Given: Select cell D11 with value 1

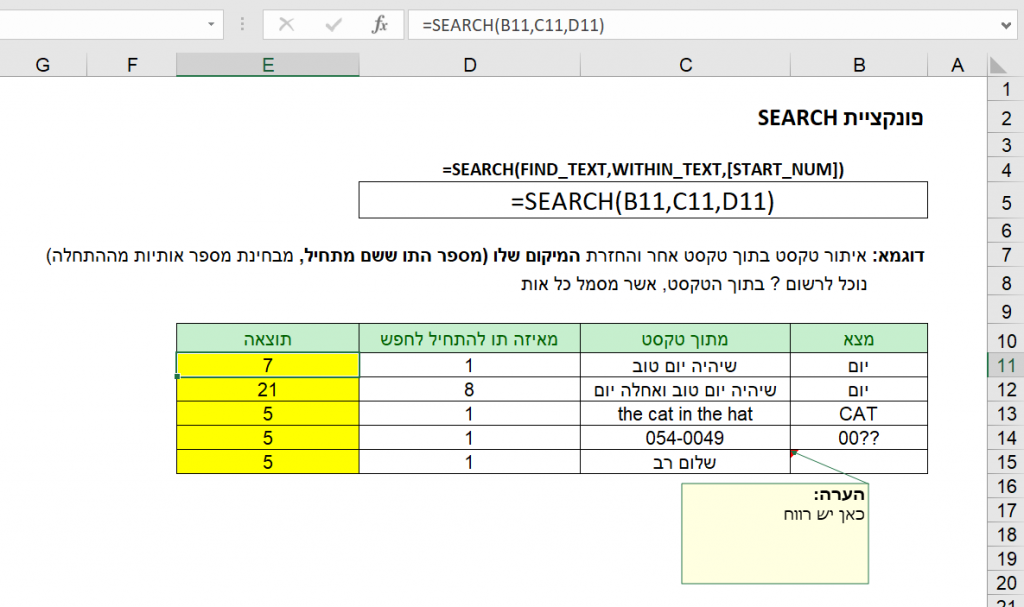Looking at the screenshot, I should pyautogui.click(x=470, y=365).
